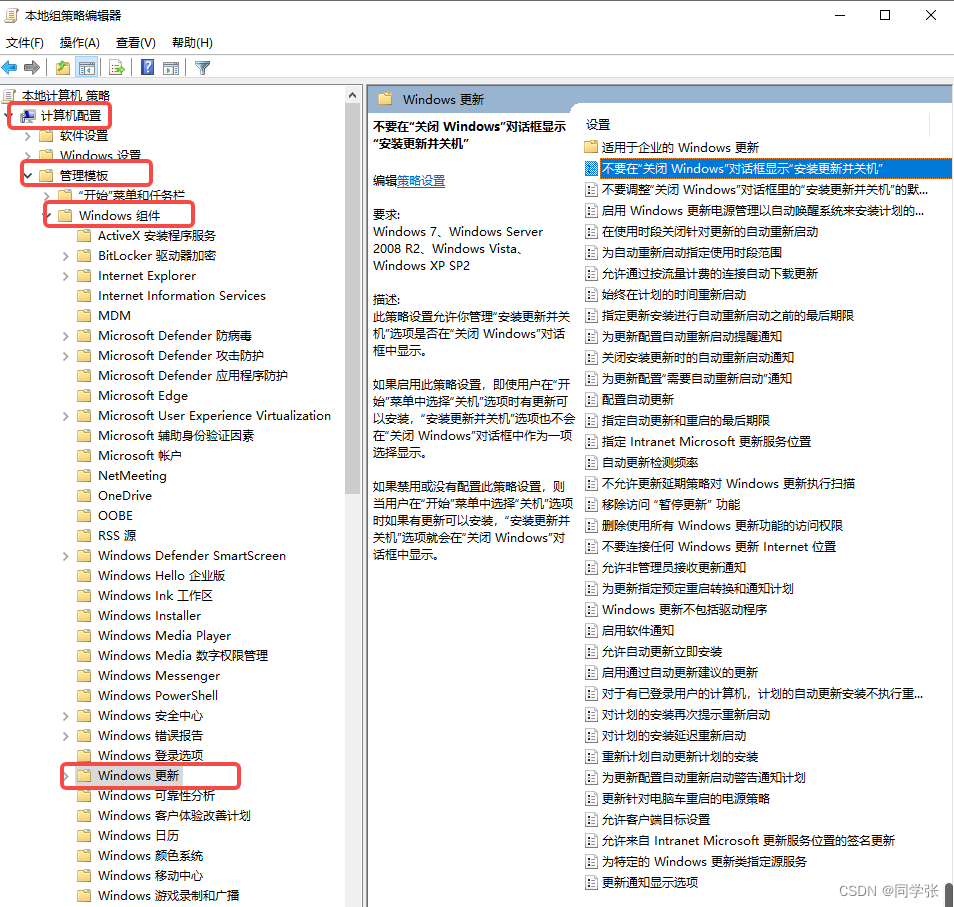Click the policy icon beside 自动更新检测频率
The width and height of the screenshot is (954, 907).
tap(591, 463)
